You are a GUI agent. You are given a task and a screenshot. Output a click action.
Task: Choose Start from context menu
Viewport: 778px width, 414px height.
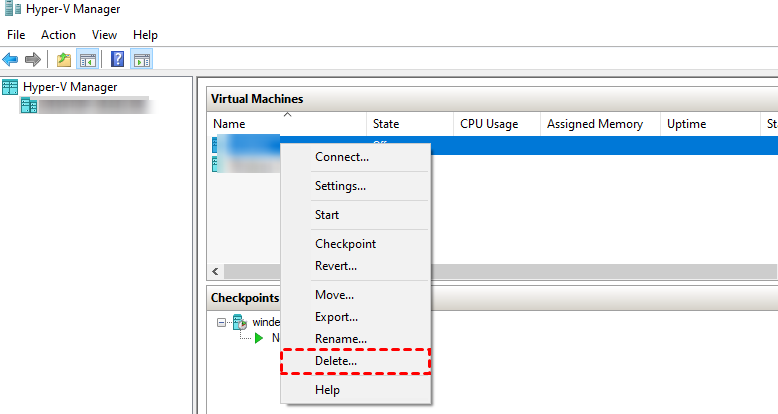356,215
